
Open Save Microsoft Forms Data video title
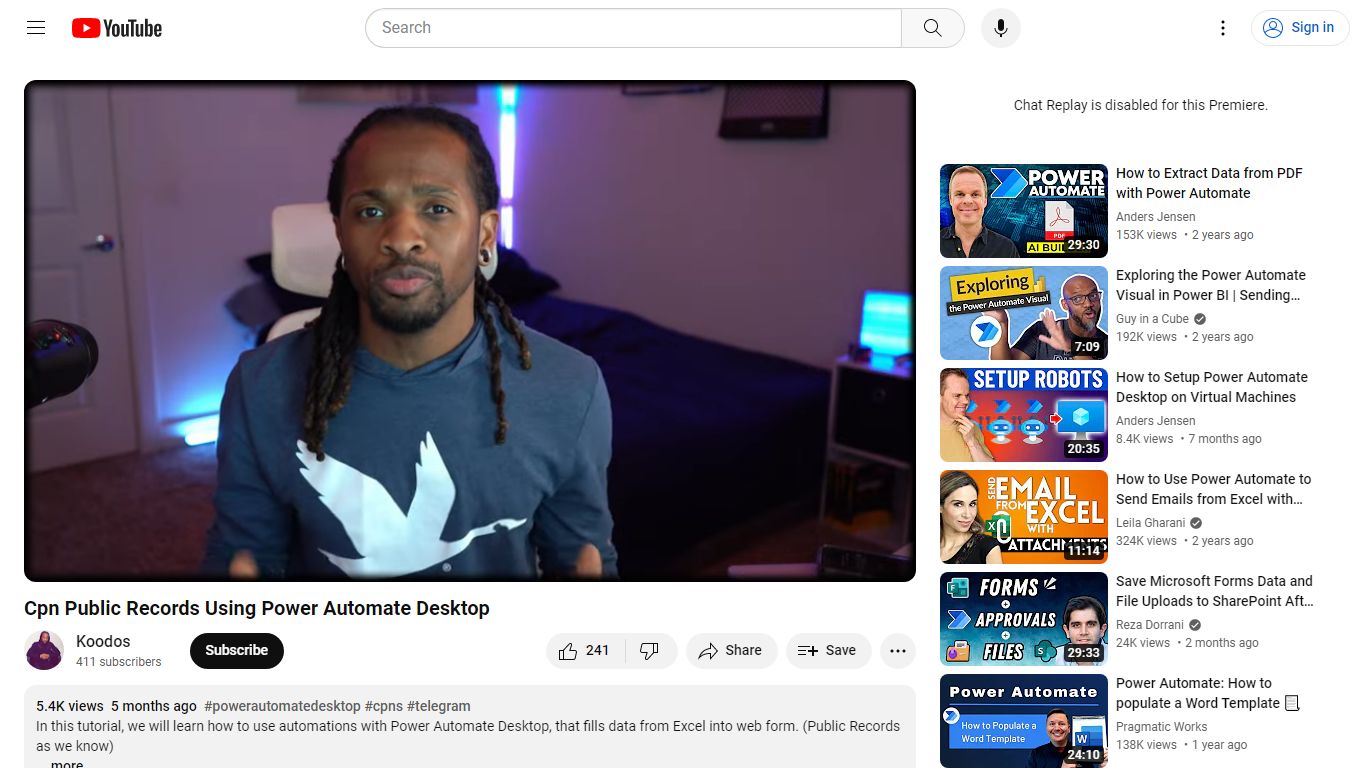(1215, 591)
